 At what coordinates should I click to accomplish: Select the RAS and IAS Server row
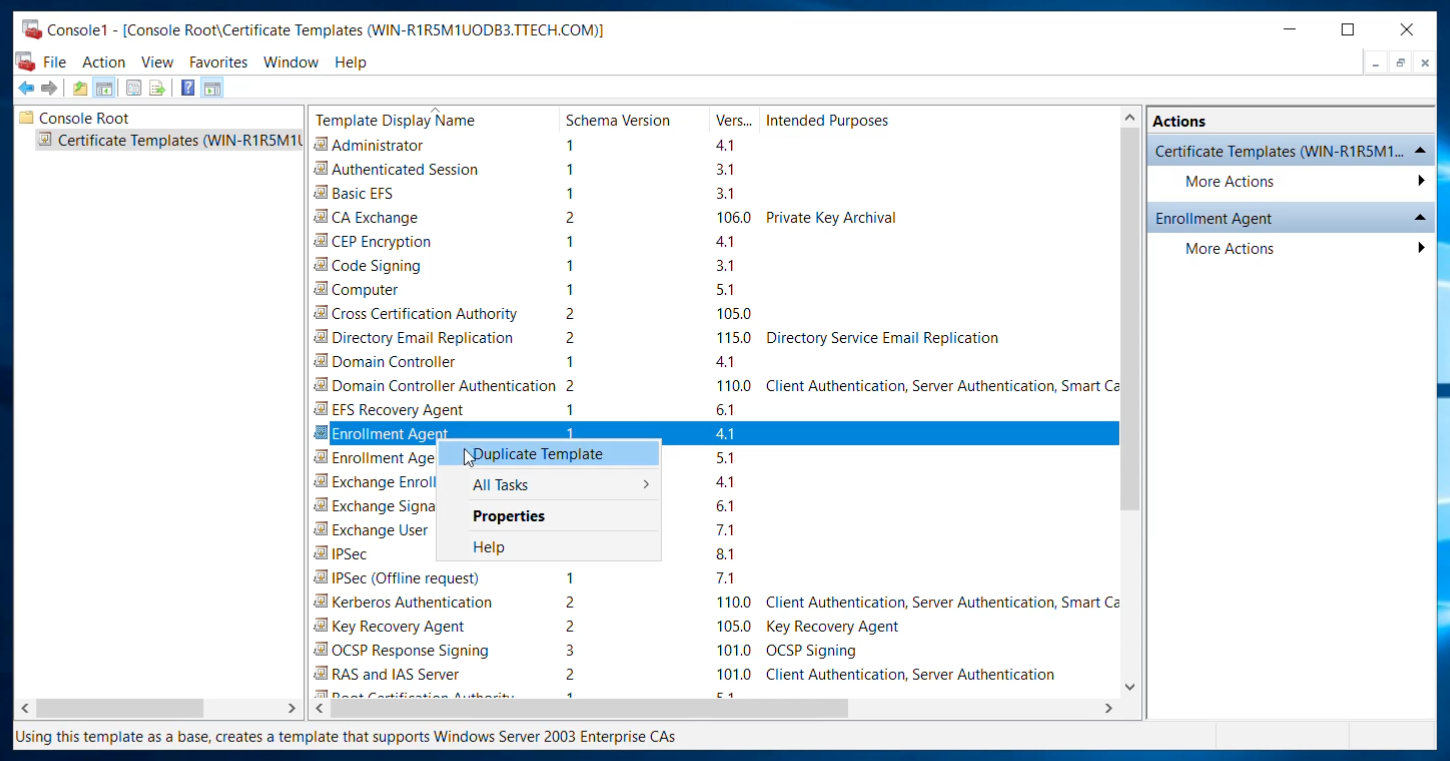[x=716, y=674]
